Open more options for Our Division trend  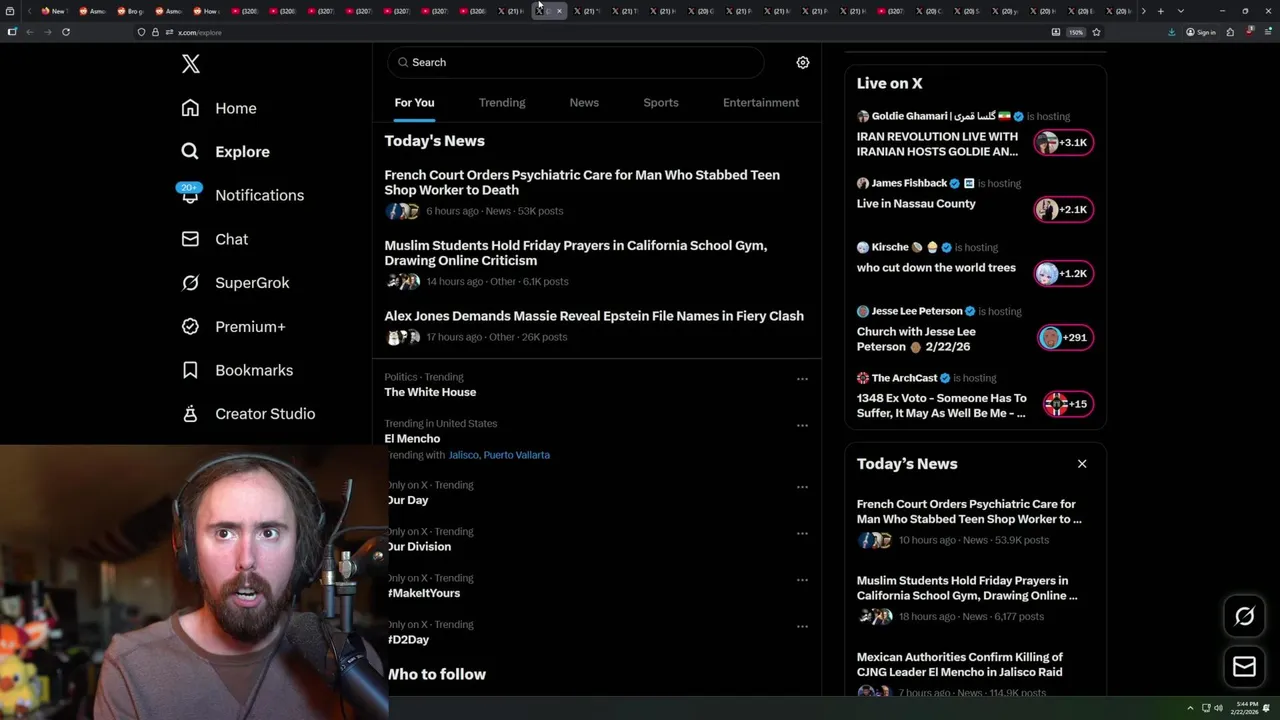pos(802,533)
